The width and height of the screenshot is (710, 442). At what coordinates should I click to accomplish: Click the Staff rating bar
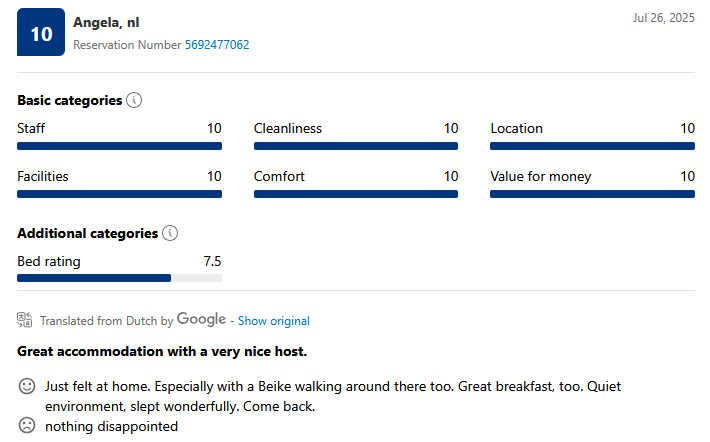coord(120,146)
